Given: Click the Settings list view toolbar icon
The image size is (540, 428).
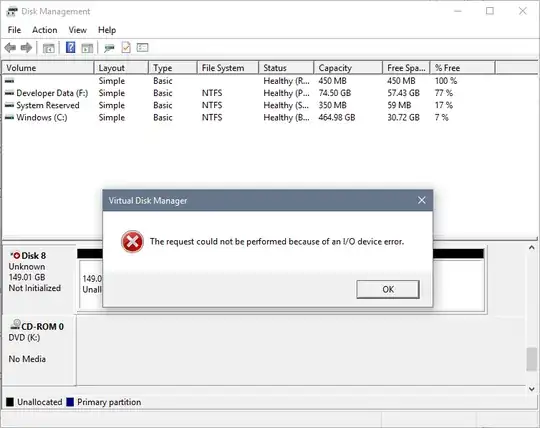Looking at the screenshot, I should click(x=142, y=48).
